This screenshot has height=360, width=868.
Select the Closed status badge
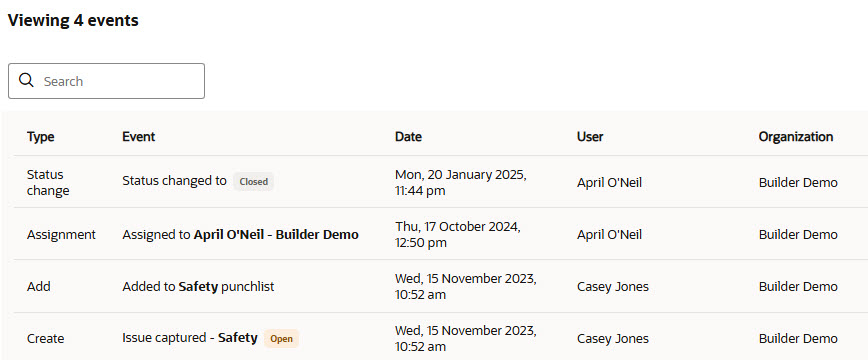click(x=254, y=182)
